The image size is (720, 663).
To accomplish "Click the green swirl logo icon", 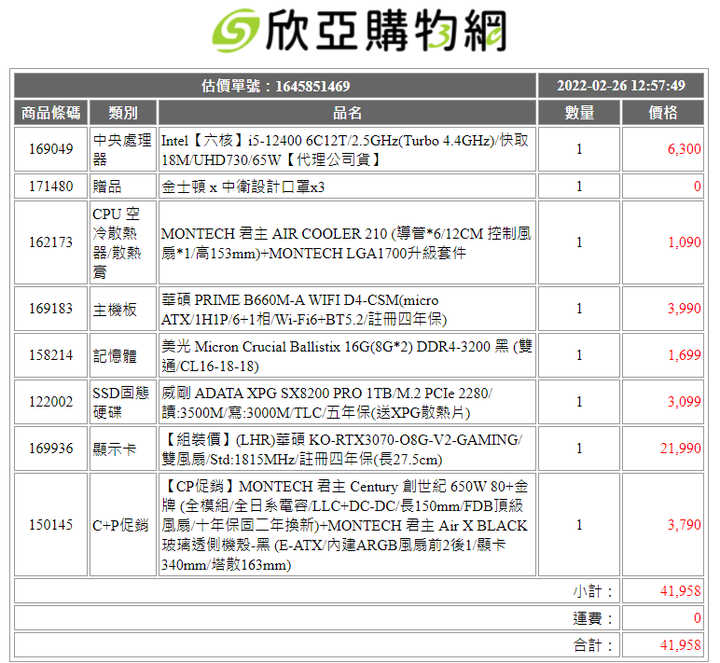I will click(236, 31).
